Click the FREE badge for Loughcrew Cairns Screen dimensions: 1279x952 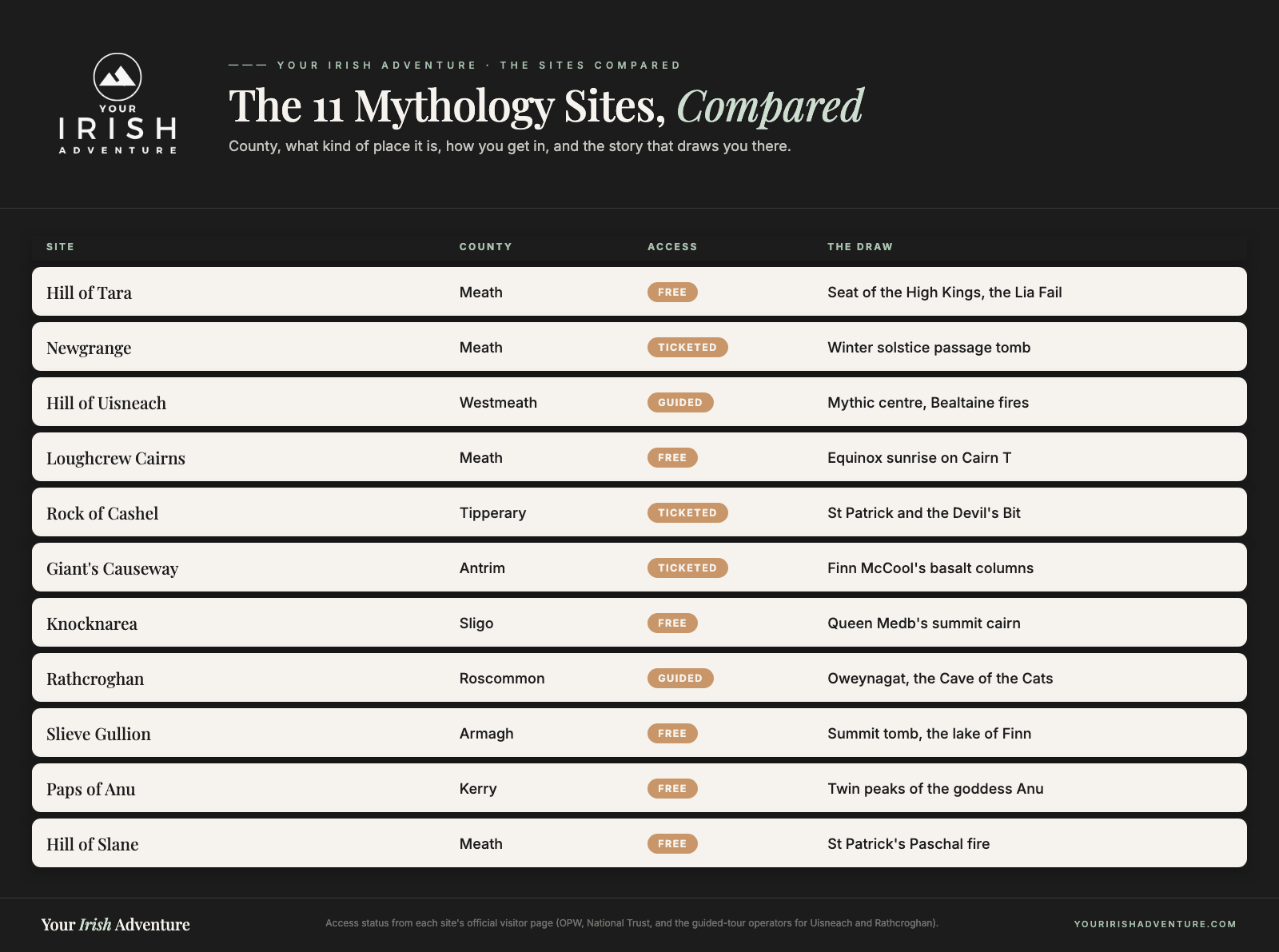[672, 458]
